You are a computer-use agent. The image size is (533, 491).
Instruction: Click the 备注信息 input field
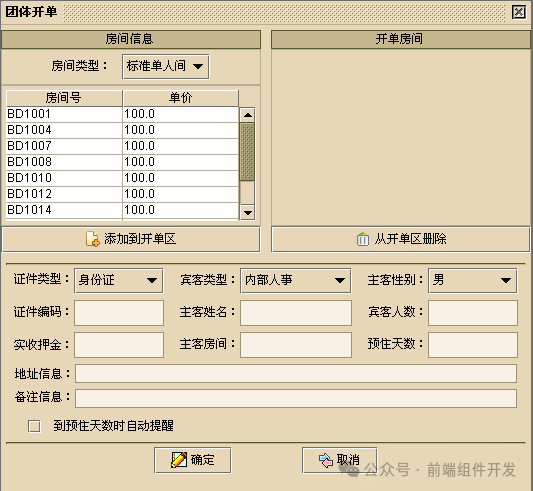click(296, 399)
